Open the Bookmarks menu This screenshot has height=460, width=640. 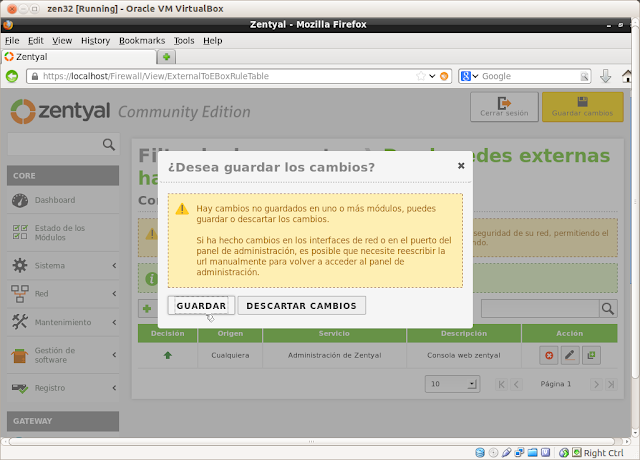click(142, 41)
